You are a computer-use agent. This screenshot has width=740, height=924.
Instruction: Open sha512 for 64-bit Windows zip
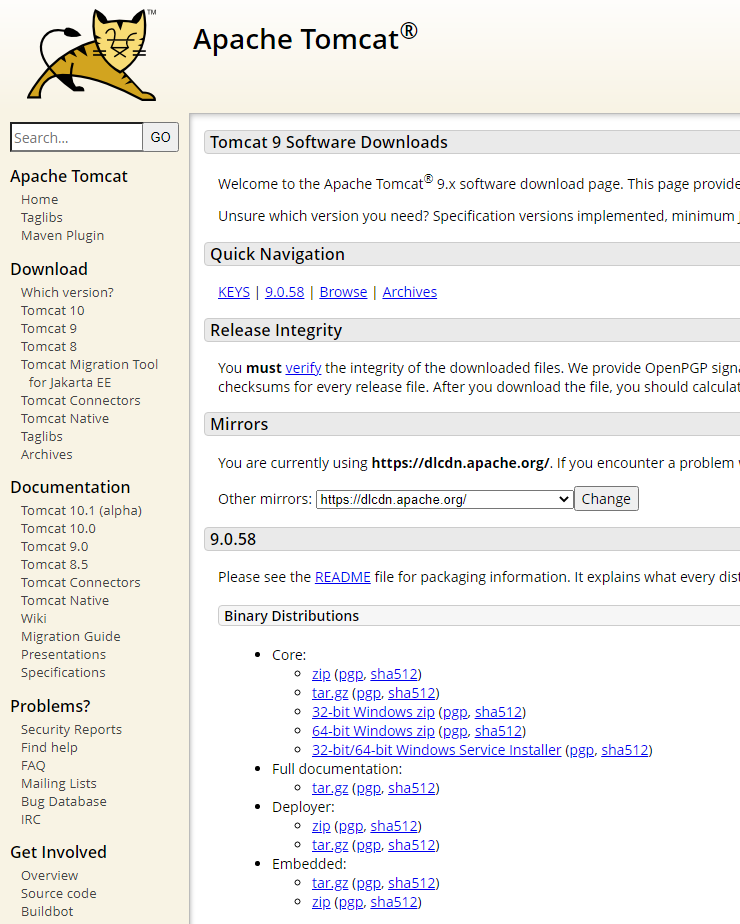click(498, 731)
